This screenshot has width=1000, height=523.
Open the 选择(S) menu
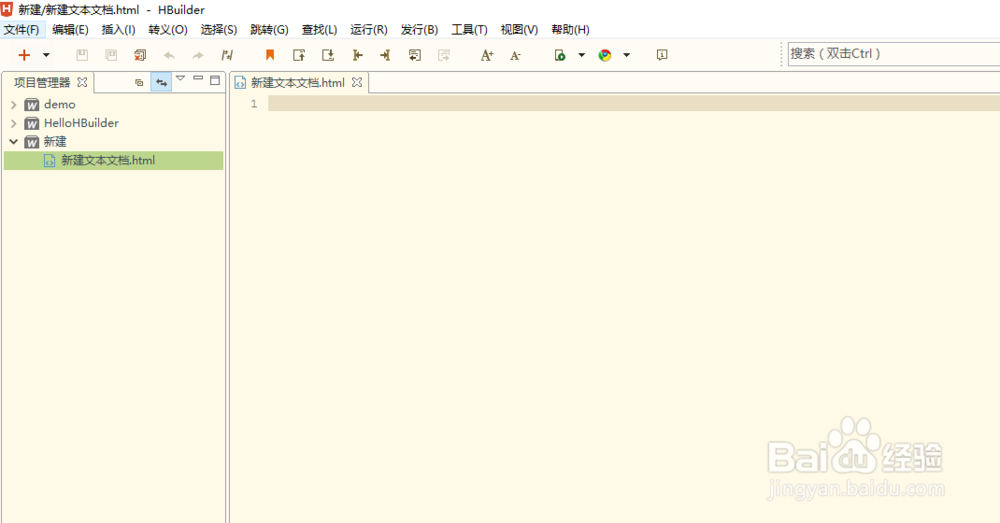219,29
